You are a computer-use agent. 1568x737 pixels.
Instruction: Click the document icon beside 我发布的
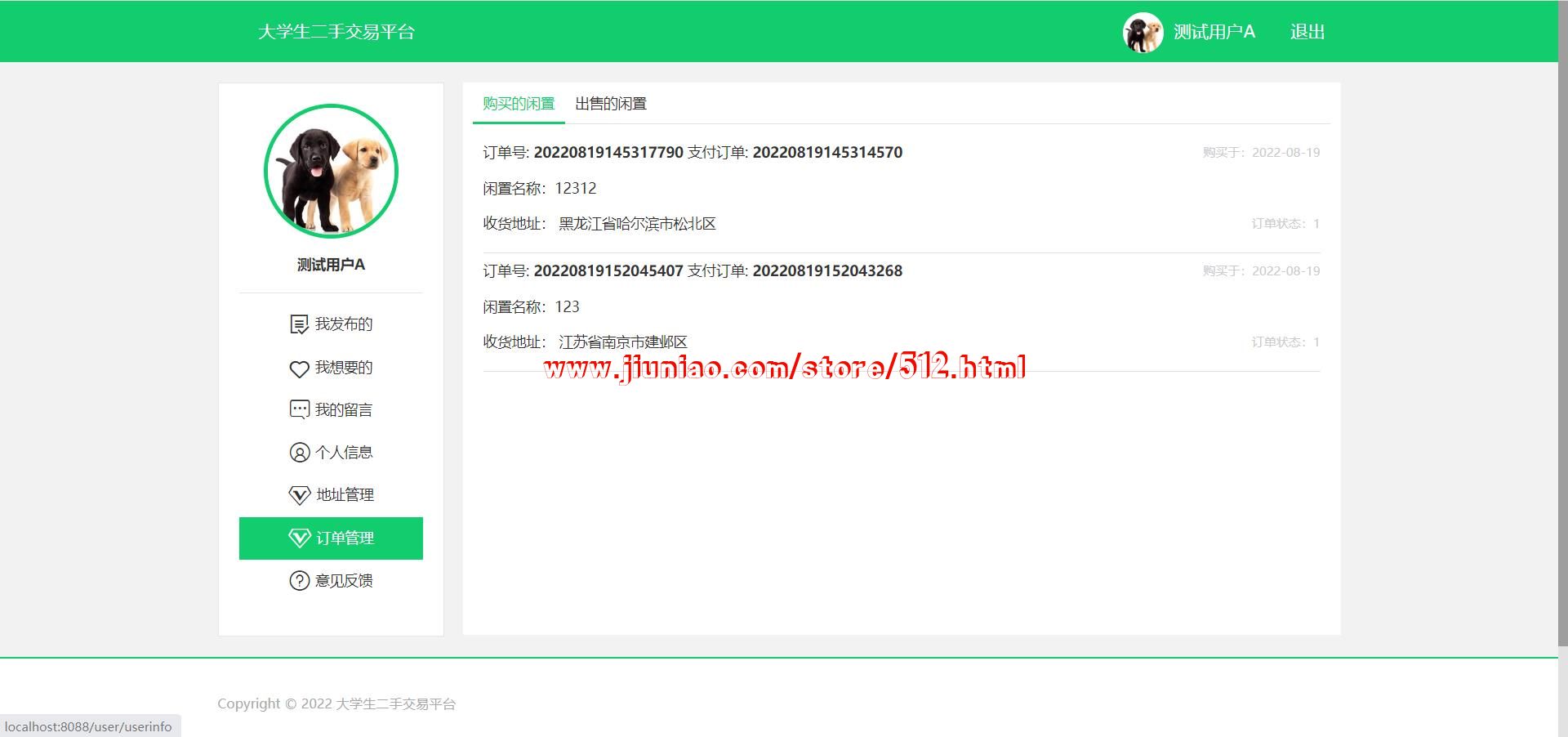point(299,324)
